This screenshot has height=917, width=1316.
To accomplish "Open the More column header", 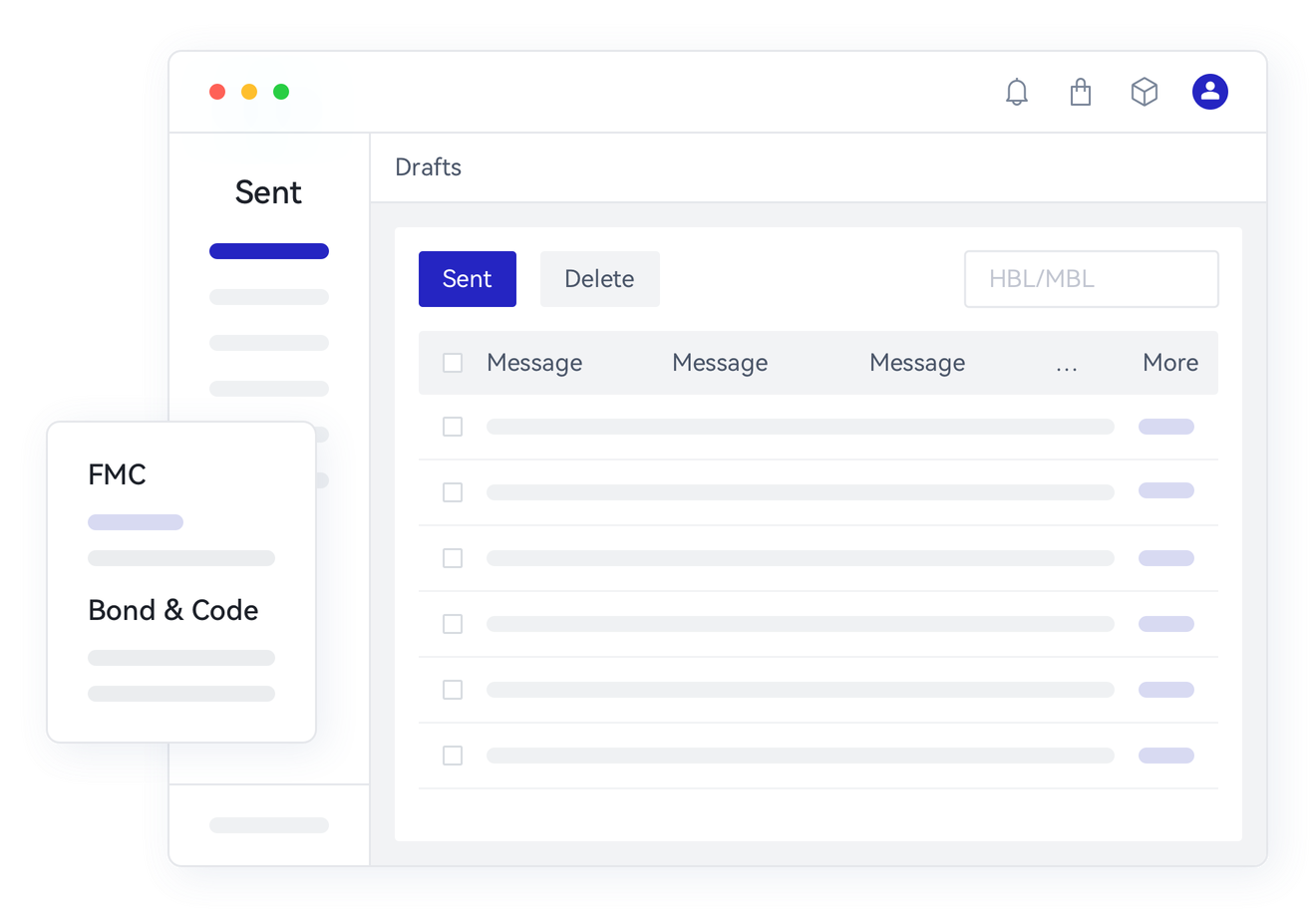I will pyautogui.click(x=1169, y=363).
